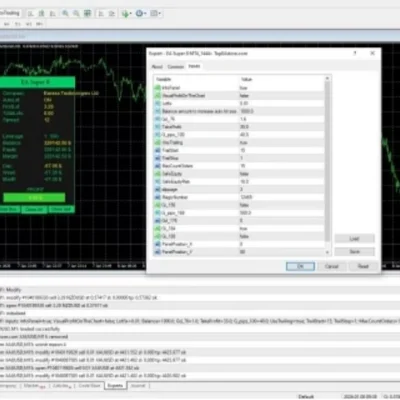Screen dimensions: 400x400
Task: Click the Cancel button in Expert dialog
Action: pyautogui.click(x=331, y=266)
